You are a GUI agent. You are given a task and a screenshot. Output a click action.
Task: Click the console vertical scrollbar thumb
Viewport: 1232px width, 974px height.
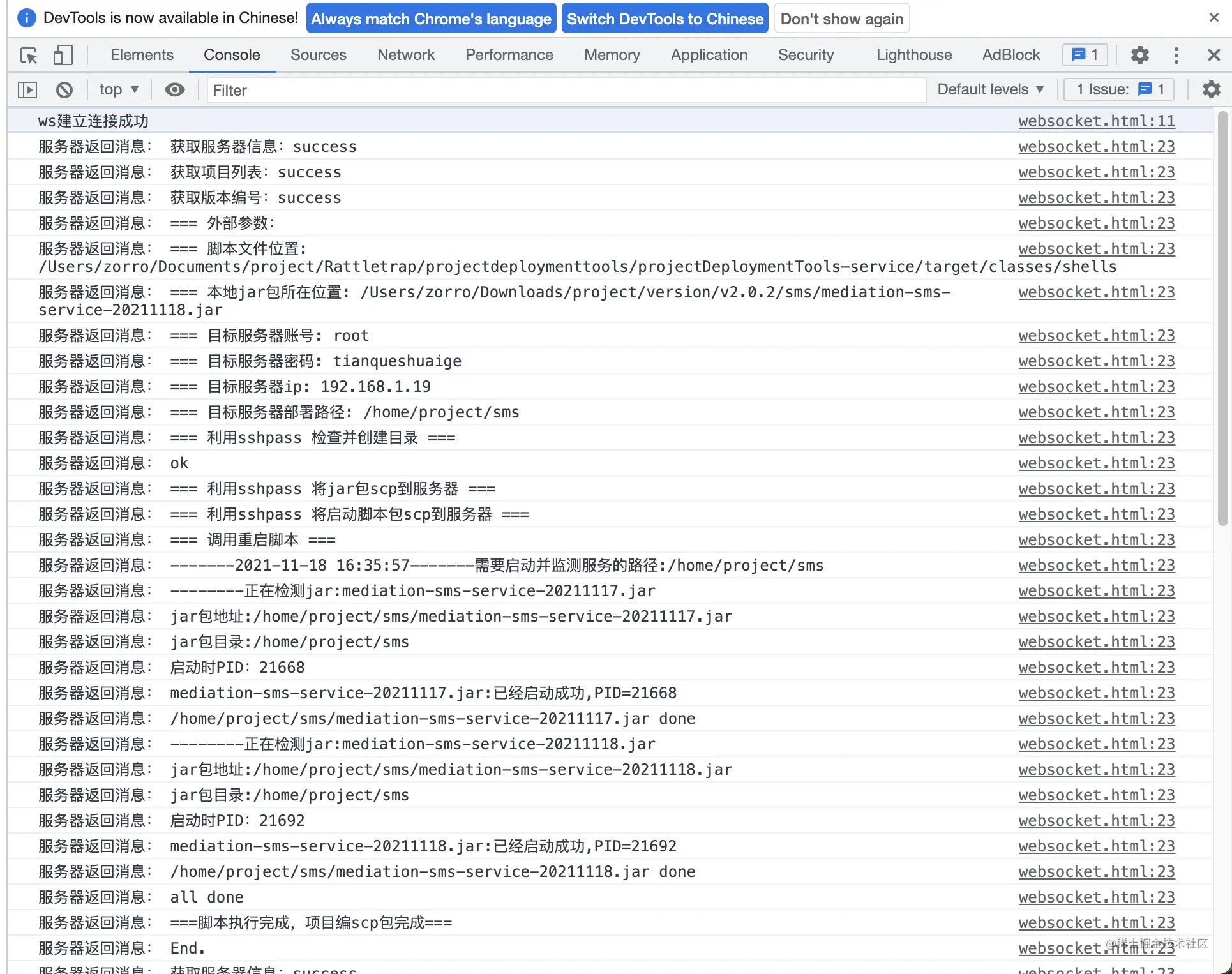pyautogui.click(x=1222, y=318)
